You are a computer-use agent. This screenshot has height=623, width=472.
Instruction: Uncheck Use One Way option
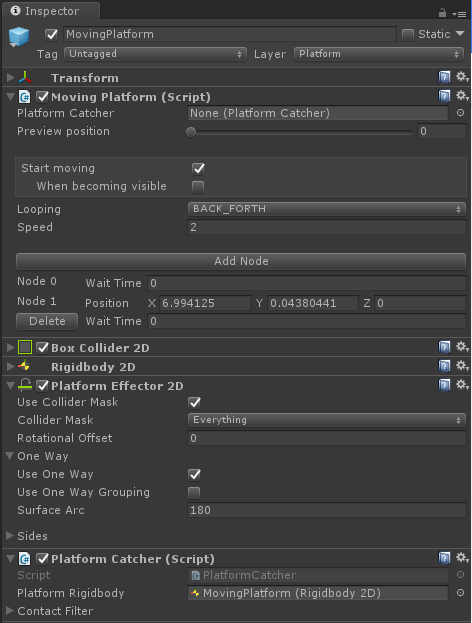point(194,474)
